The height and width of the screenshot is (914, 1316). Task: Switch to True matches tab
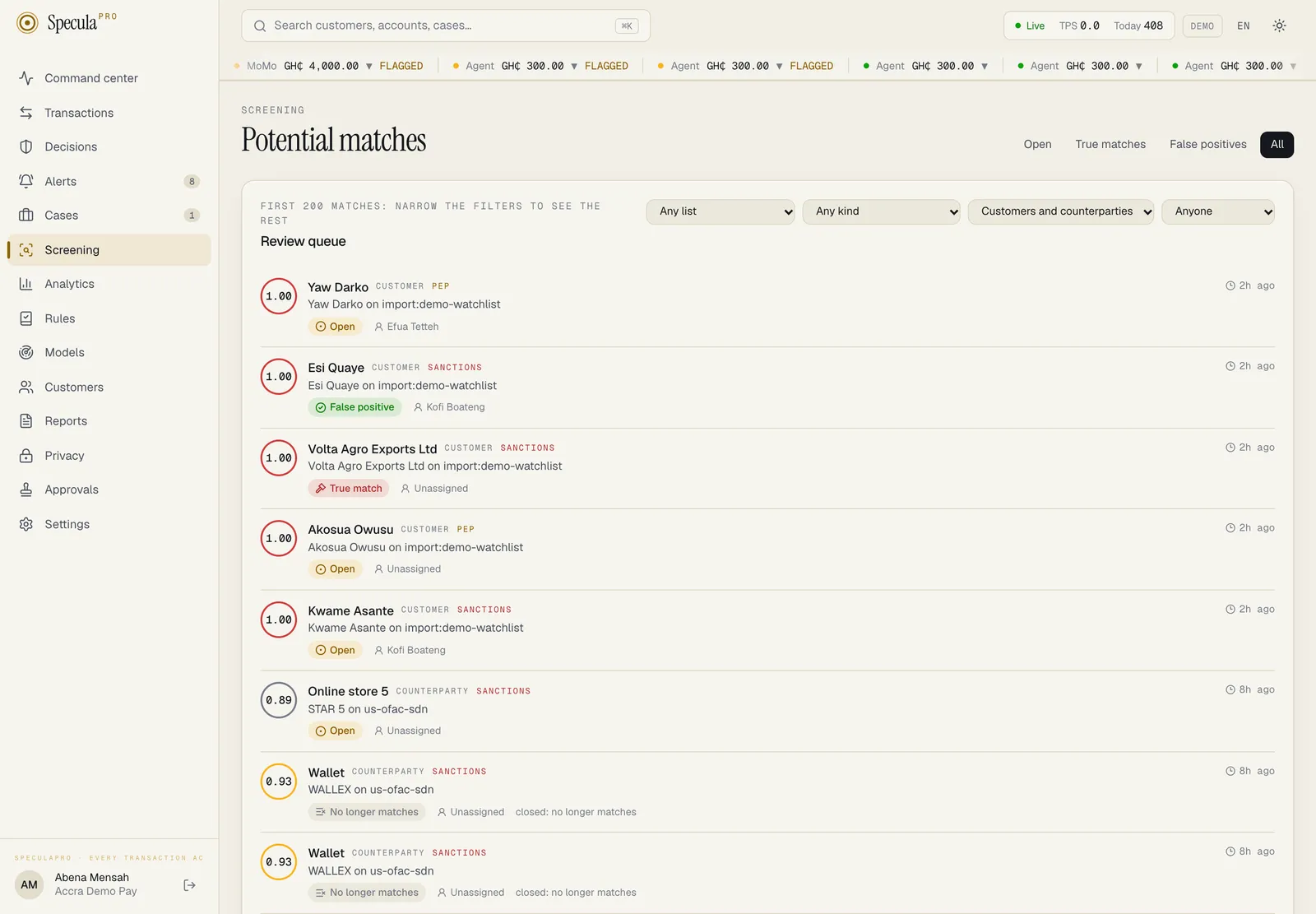pos(1110,145)
